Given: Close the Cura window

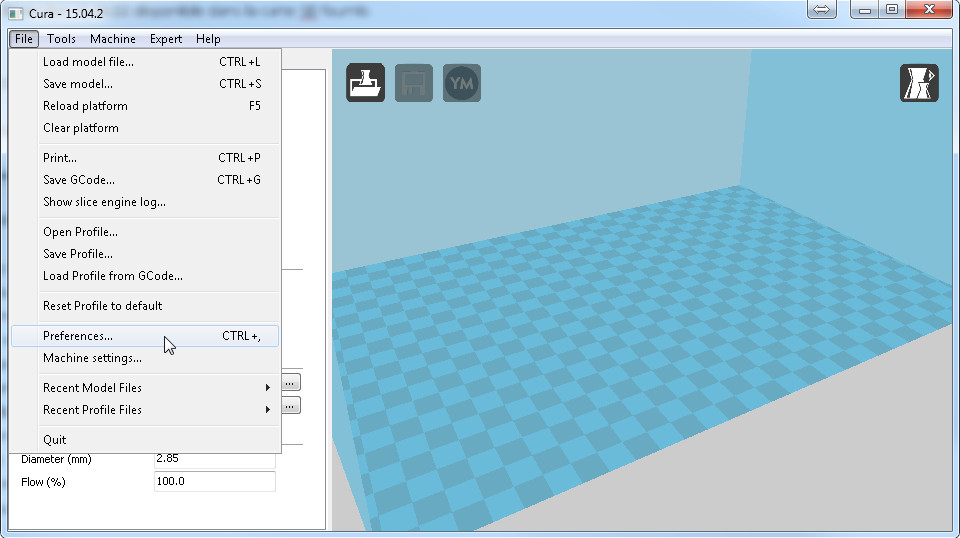Looking at the screenshot, I should point(928,9).
